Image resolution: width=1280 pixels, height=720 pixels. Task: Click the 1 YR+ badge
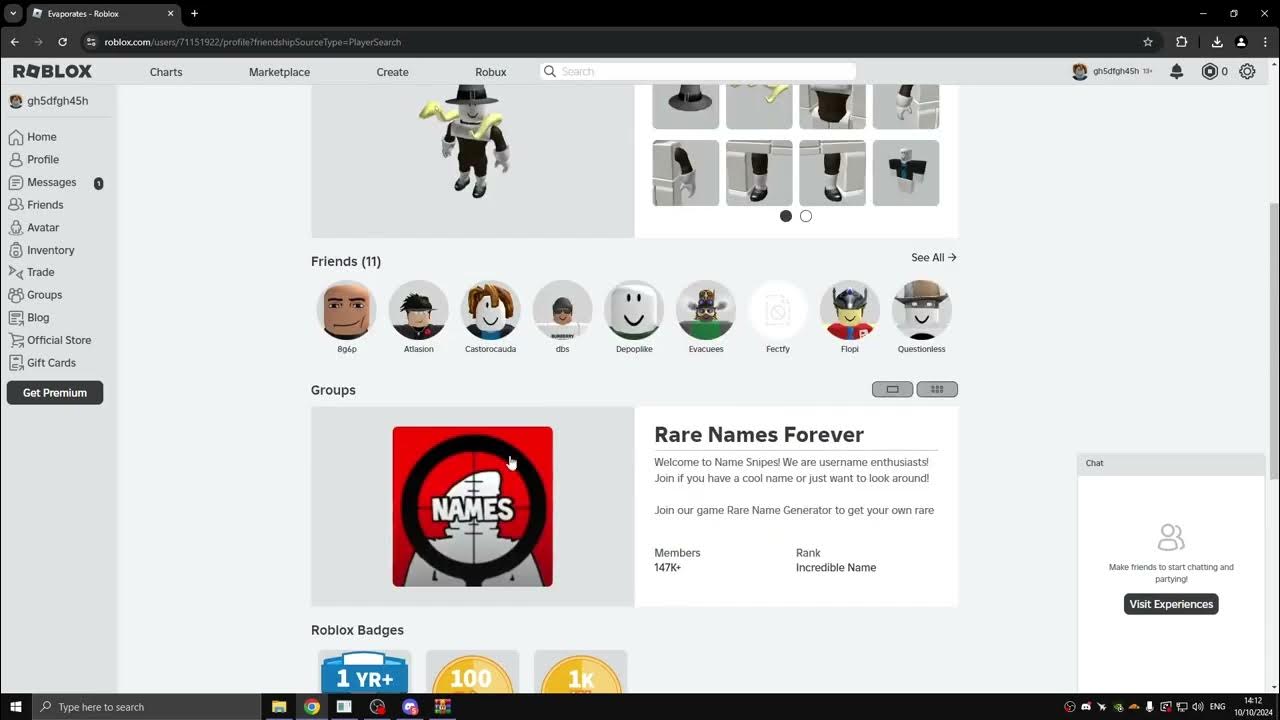point(364,672)
